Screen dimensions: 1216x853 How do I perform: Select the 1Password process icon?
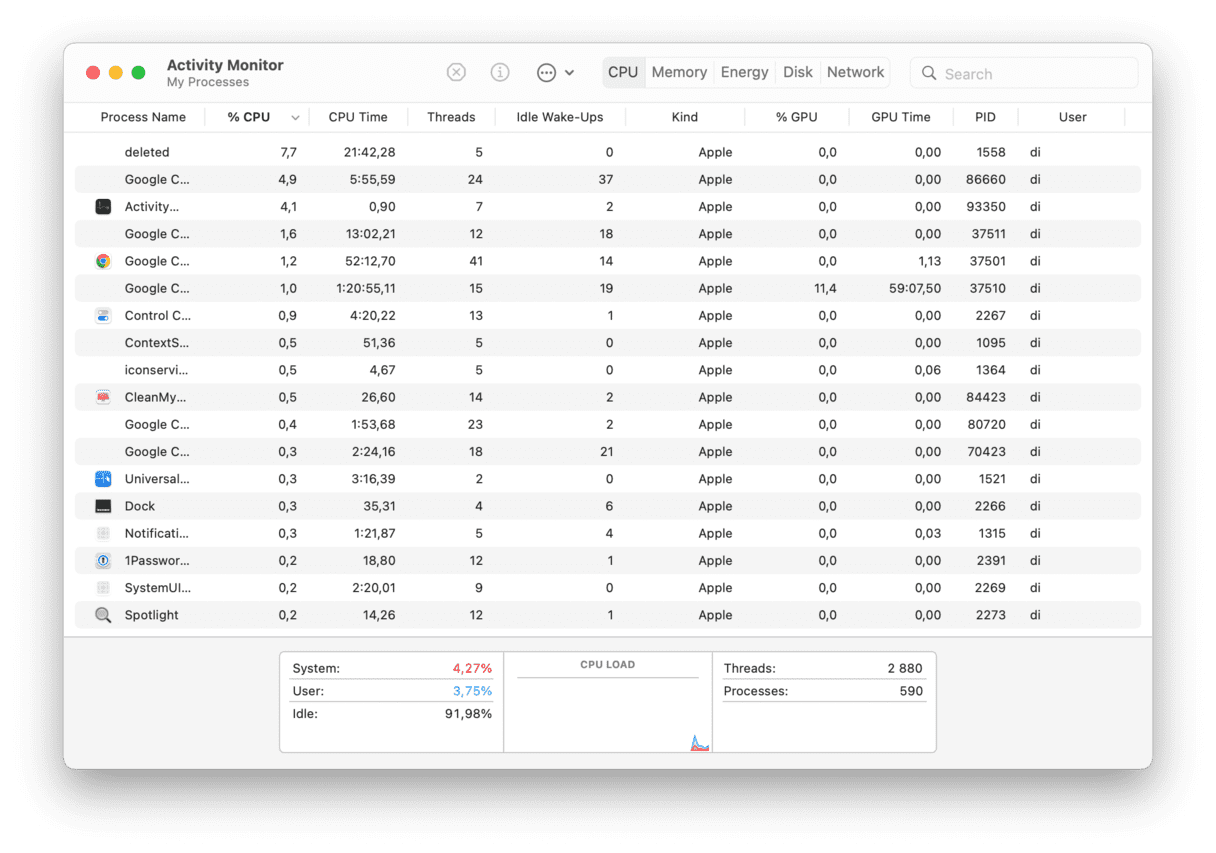coord(103,561)
